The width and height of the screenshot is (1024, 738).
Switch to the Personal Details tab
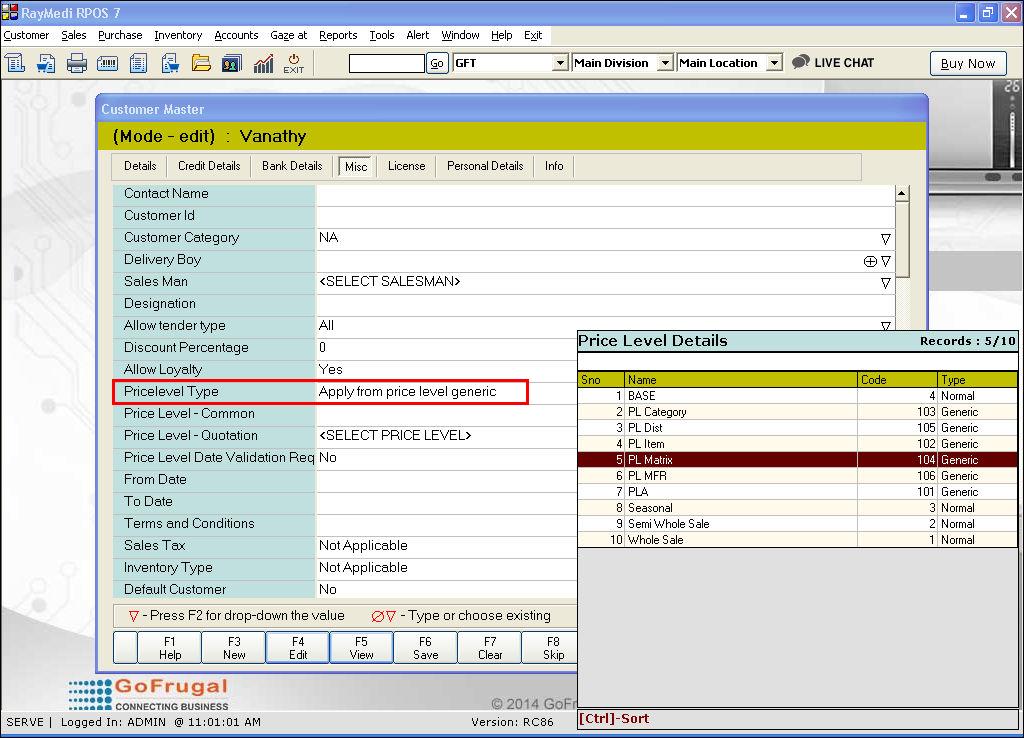click(x=485, y=166)
